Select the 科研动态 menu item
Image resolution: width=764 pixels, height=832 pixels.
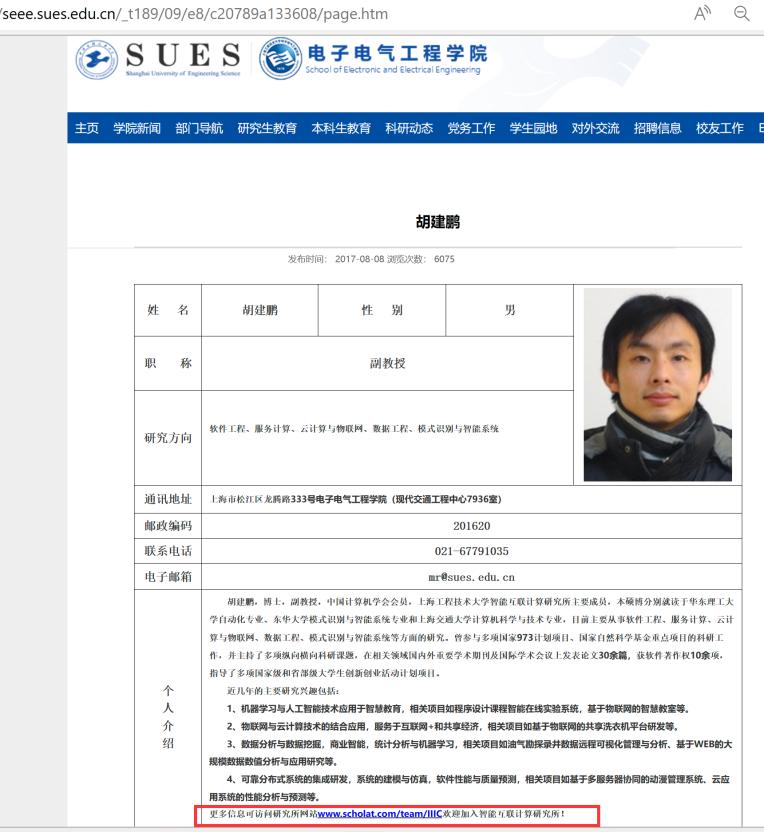click(x=409, y=128)
